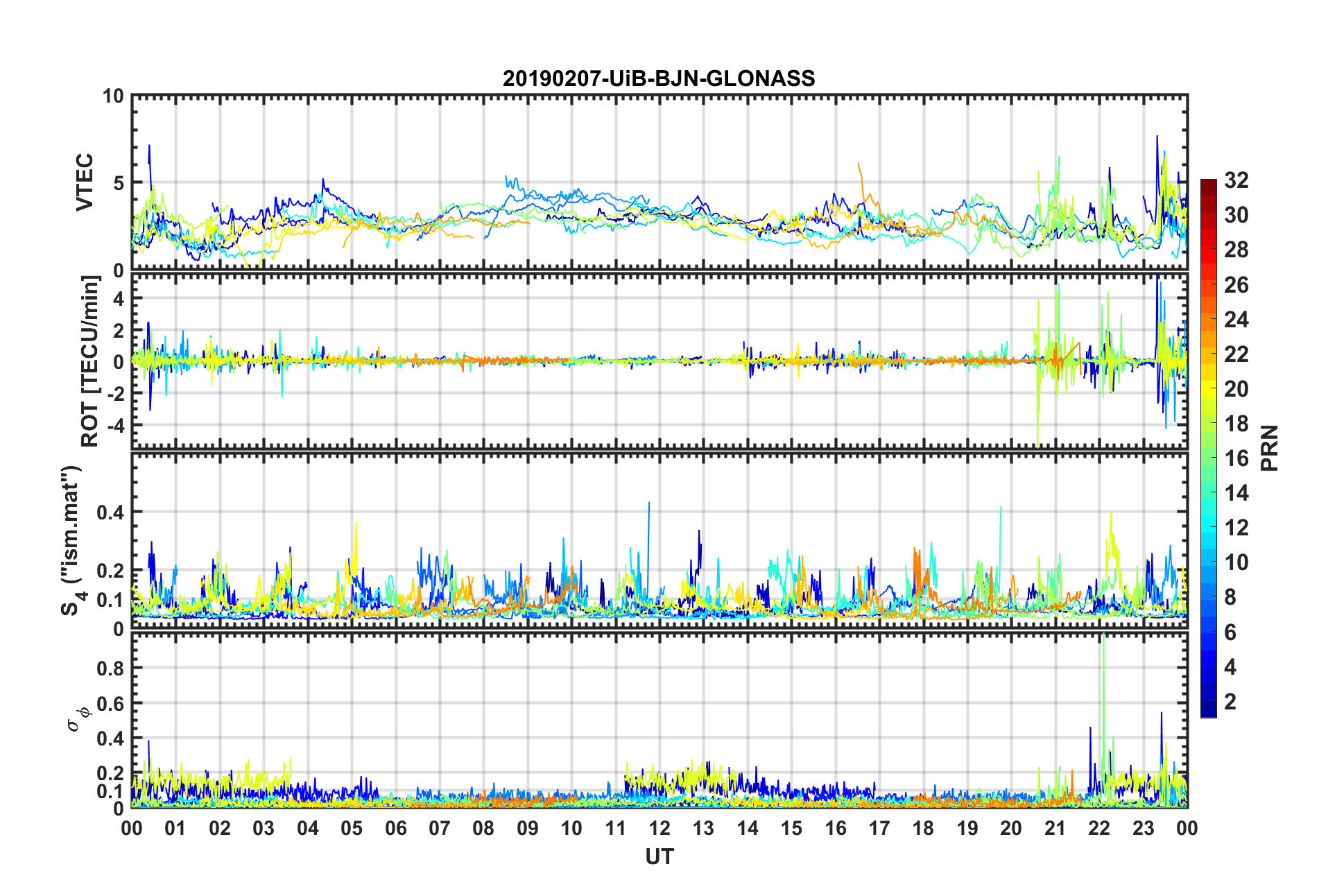
Task: Click the x-axis tick label 09
Action: pos(528,828)
